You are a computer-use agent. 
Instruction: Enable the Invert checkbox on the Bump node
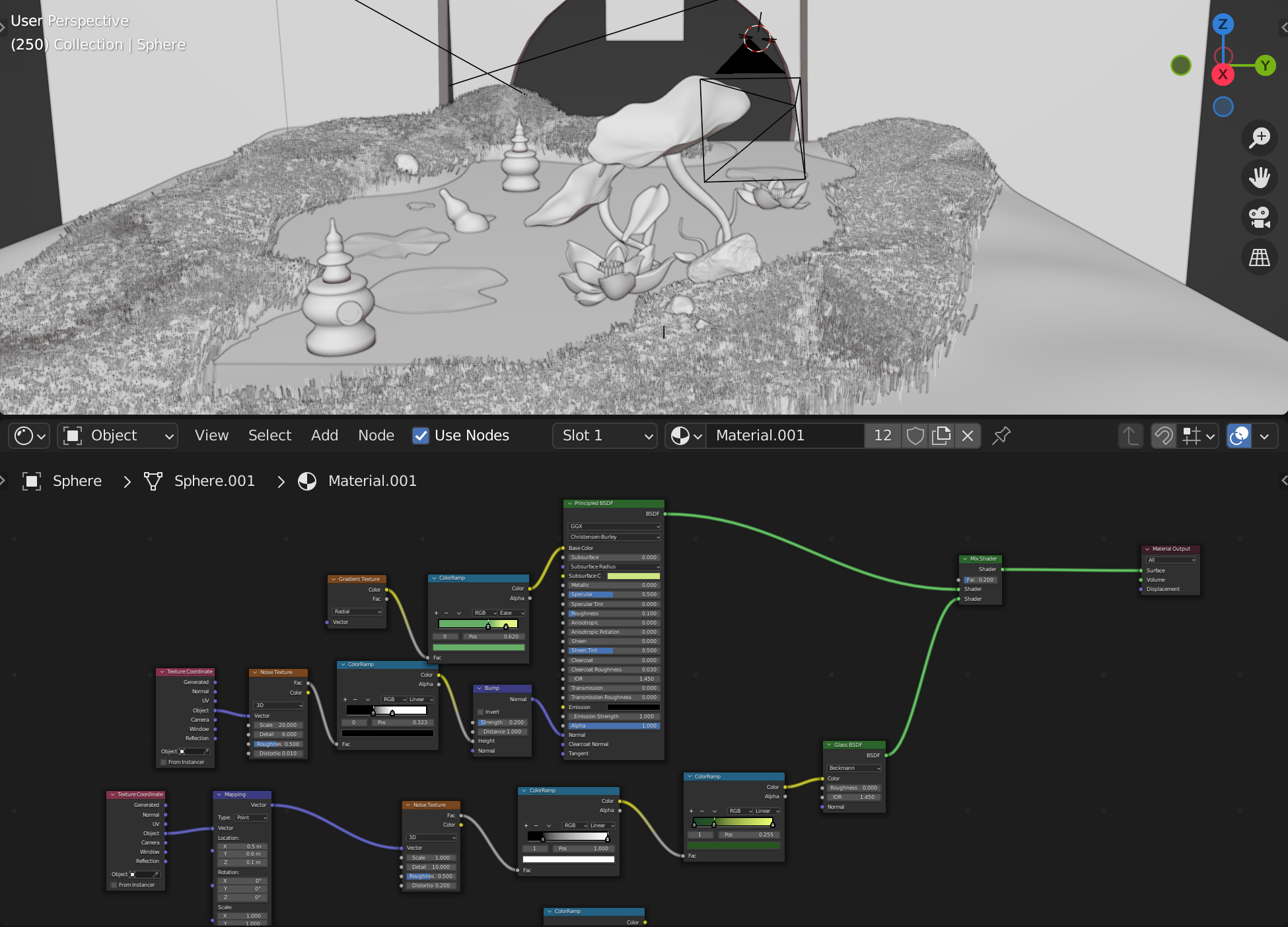click(x=481, y=712)
